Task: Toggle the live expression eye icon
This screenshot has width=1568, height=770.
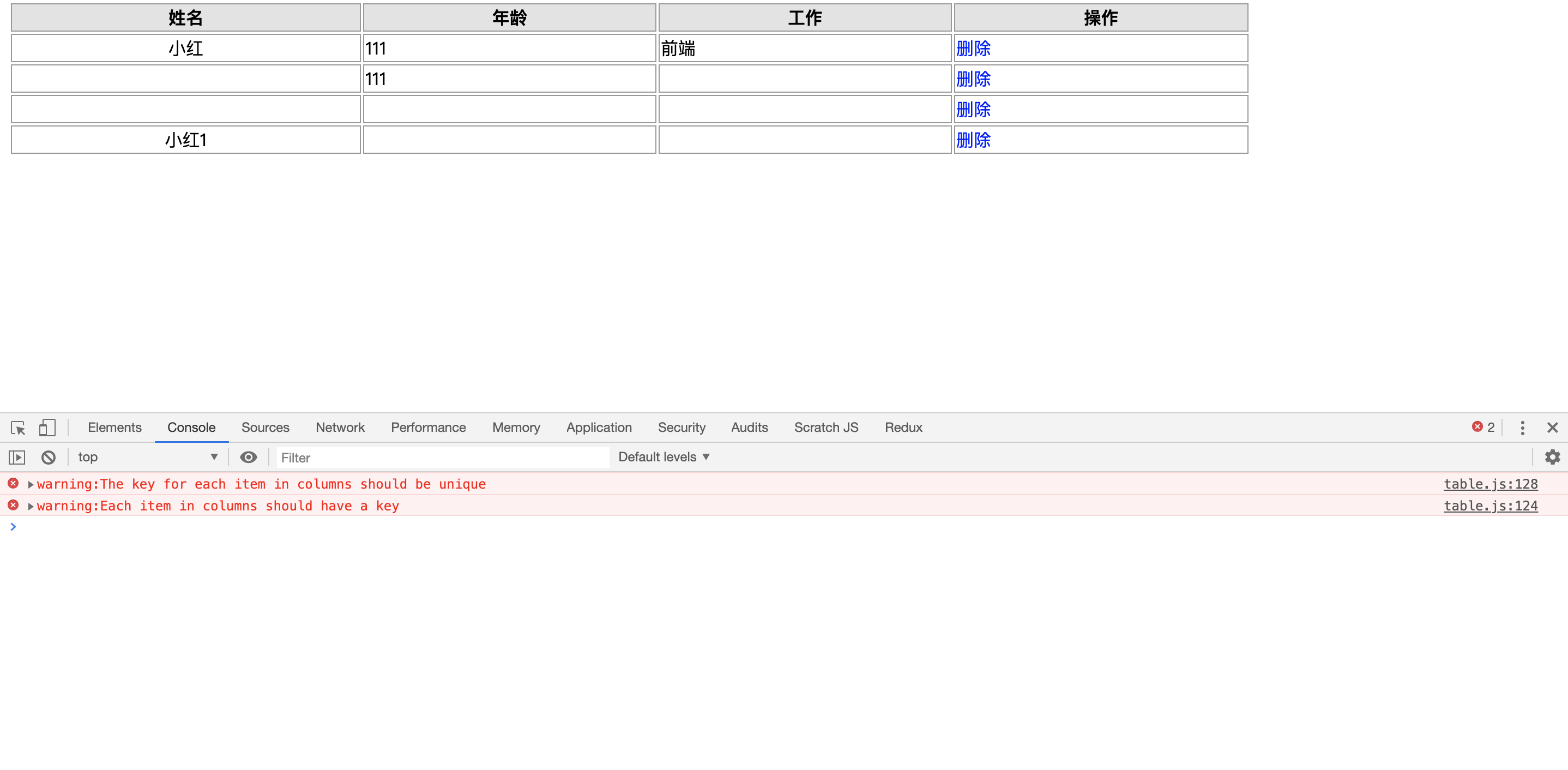Action: tap(248, 457)
